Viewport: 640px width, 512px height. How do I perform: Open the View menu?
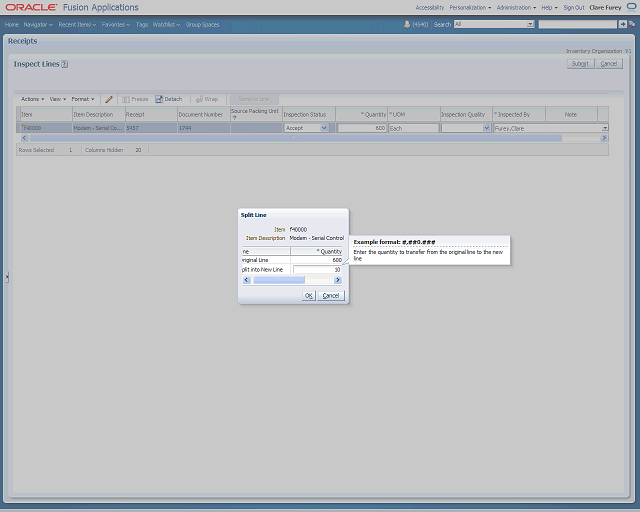coord(58,99)
